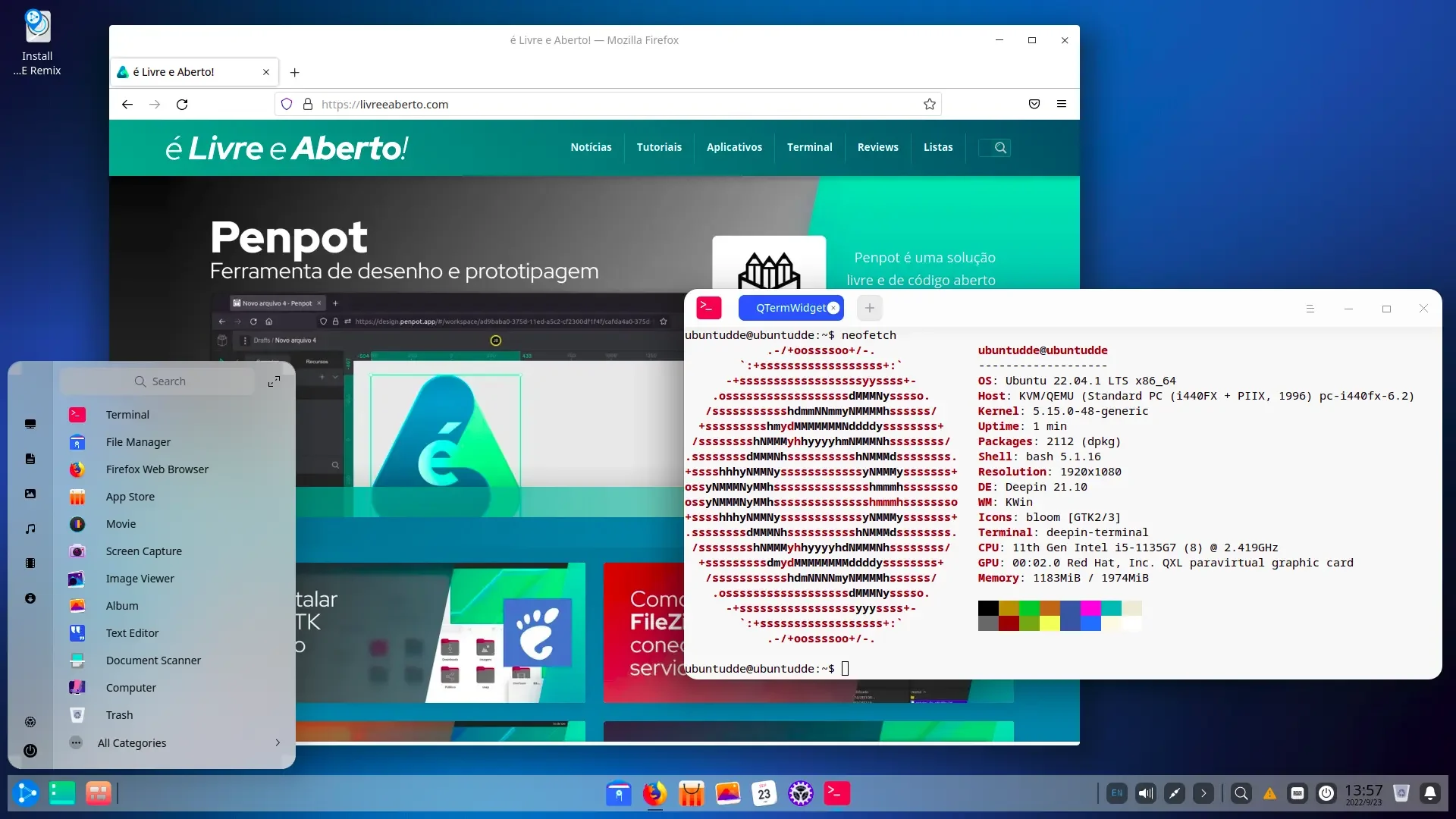
Task: Open Album from the launcher list
Action: pyautogui.click(x=176, y=606)
